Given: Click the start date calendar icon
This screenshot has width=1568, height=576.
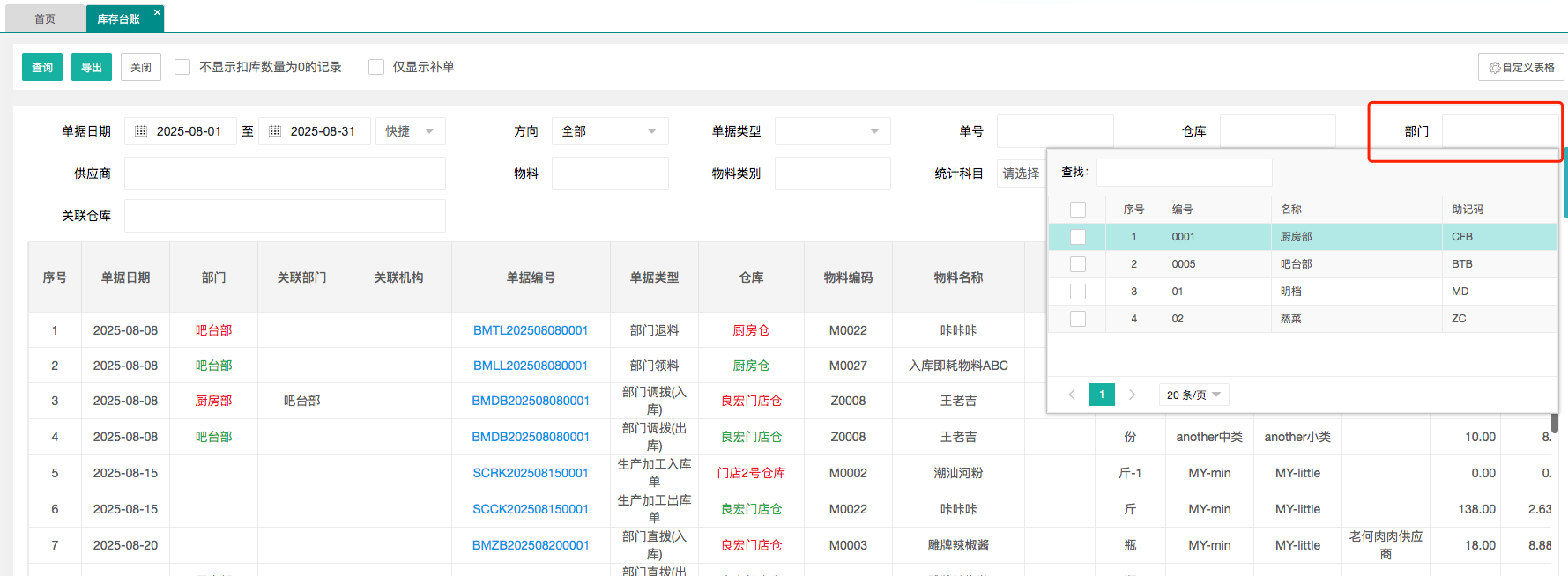Looking at the screenshot, I should point(141,131).
